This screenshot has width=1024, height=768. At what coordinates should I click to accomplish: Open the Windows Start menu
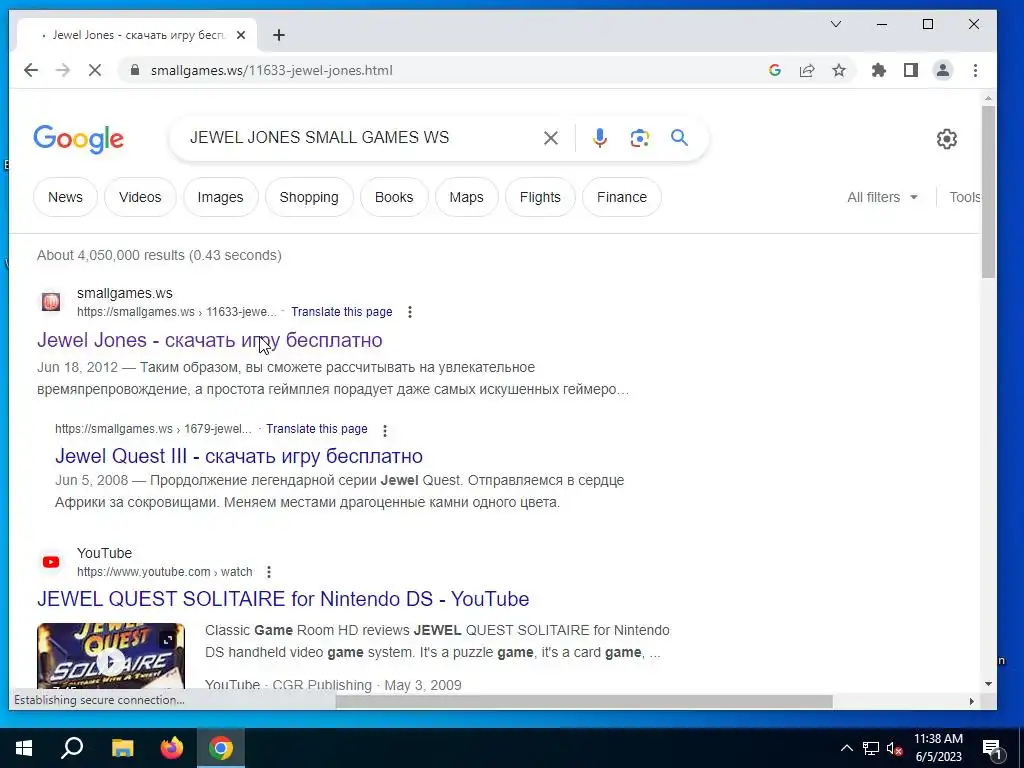tap(24, 748)
